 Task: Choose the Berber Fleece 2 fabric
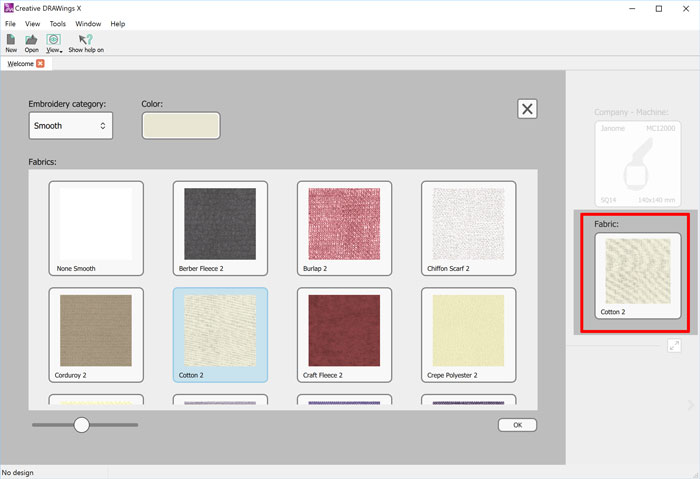220,228
